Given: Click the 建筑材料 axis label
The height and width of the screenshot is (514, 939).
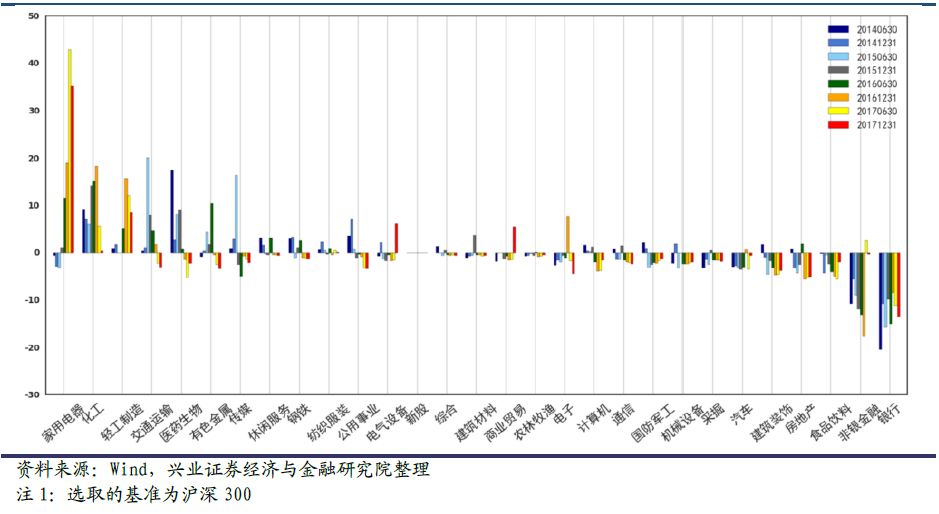Looking at the screenshot, I should pos(477,422).
